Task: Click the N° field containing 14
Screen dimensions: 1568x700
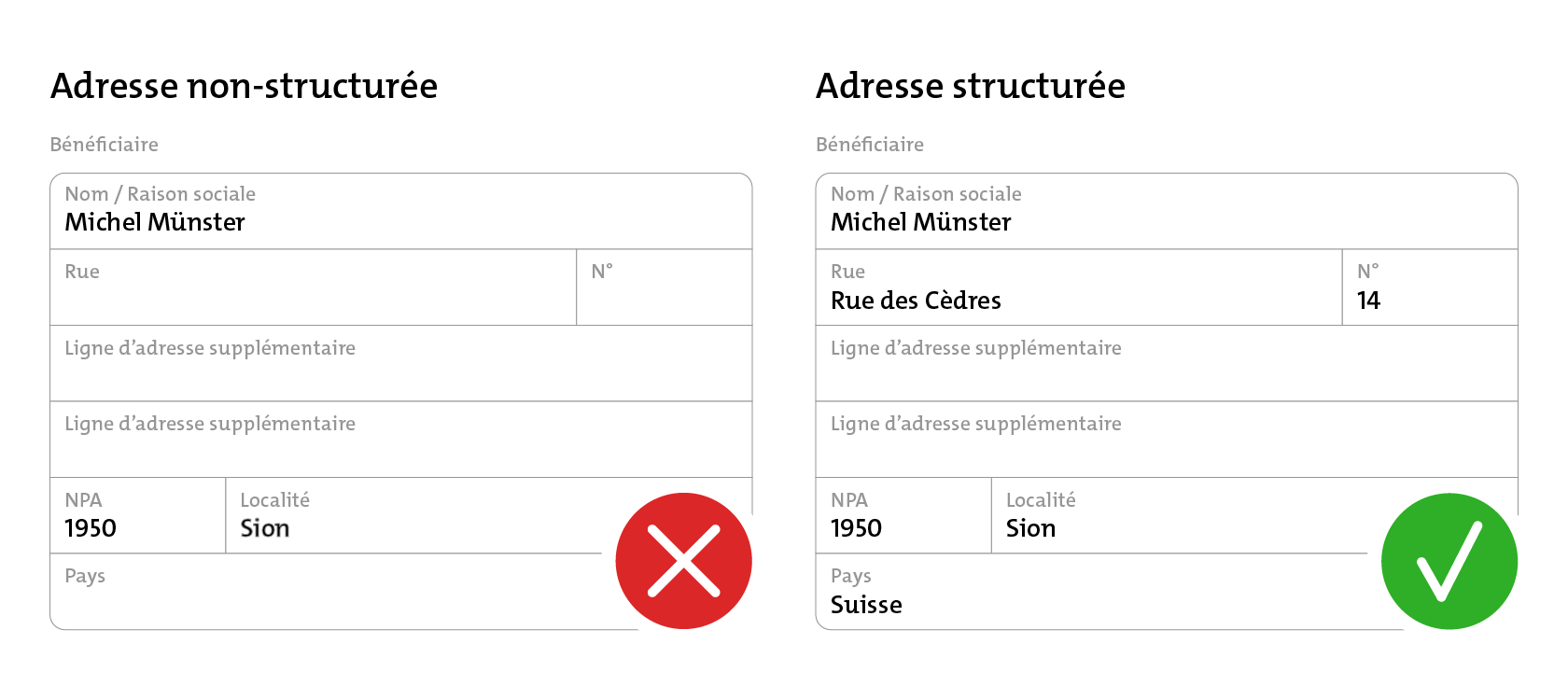Action: (1430, 287)
